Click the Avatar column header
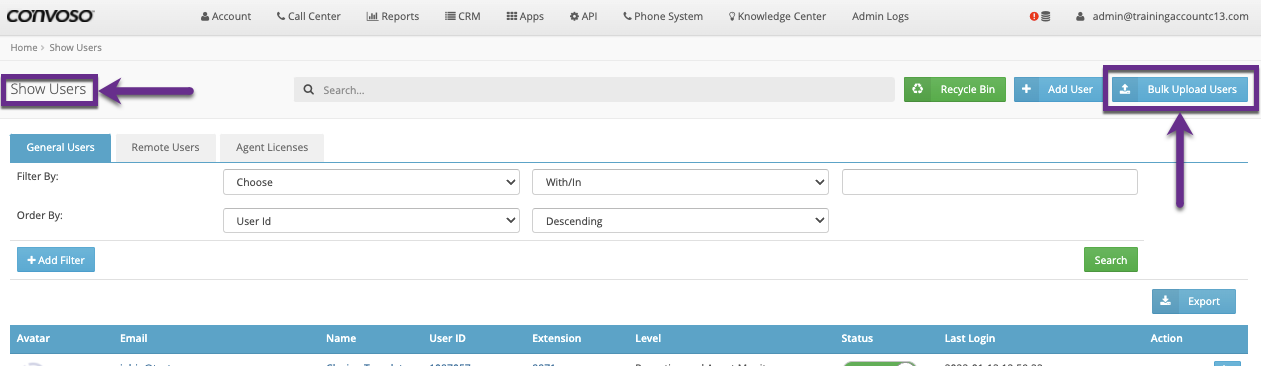 point(33,339)
